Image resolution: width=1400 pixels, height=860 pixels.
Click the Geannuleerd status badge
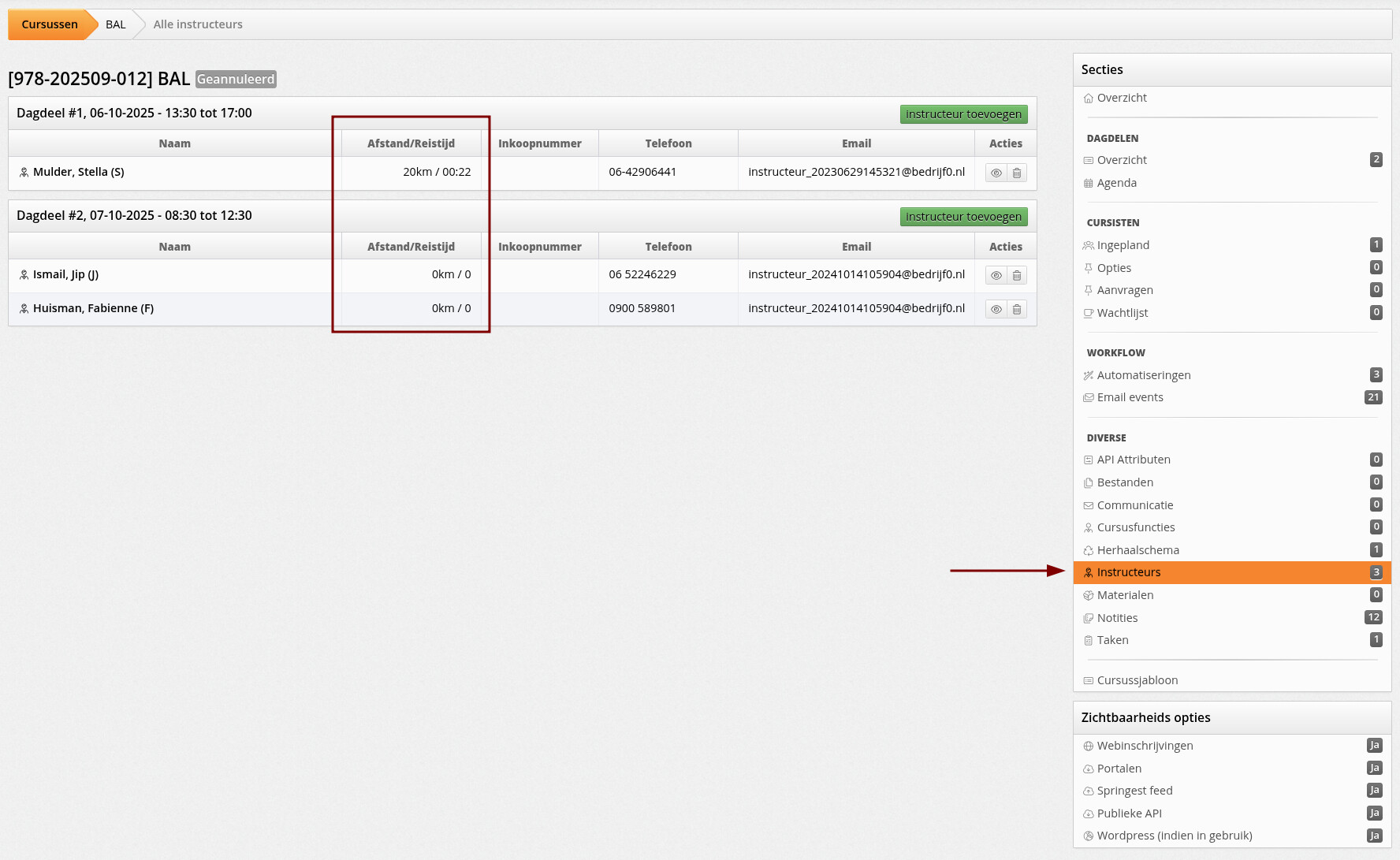(236, 80)
